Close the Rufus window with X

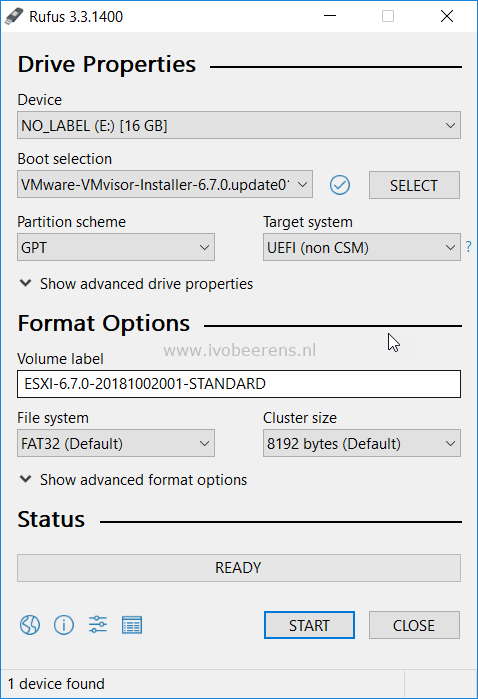click(x=447, y=16)
